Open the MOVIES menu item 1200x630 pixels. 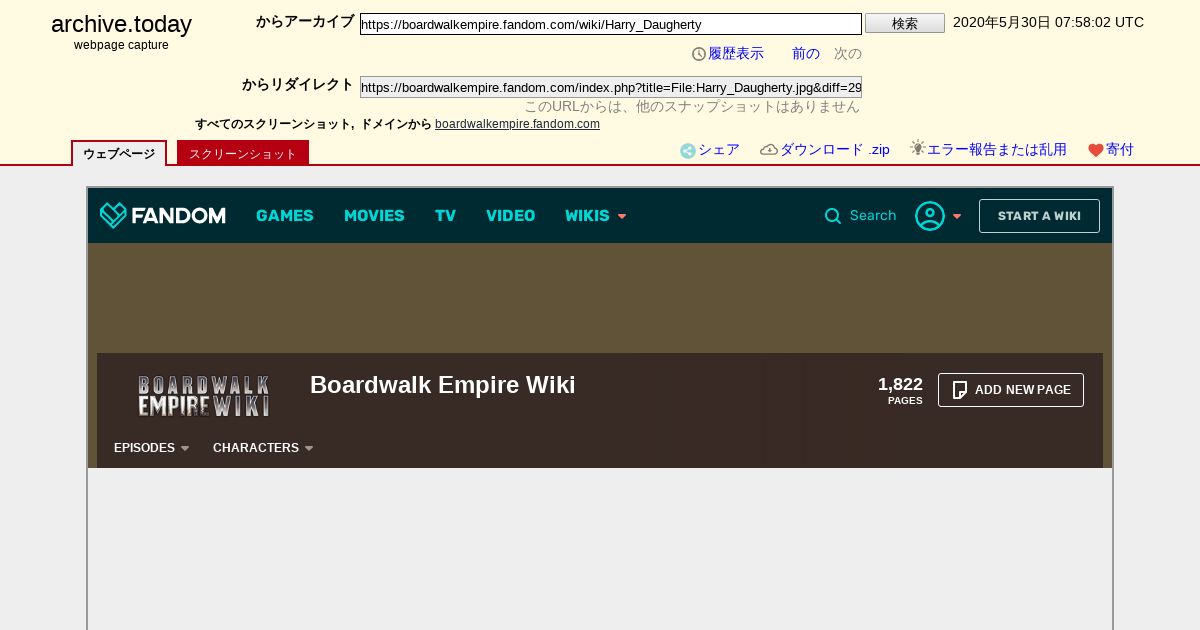point(374,216)
